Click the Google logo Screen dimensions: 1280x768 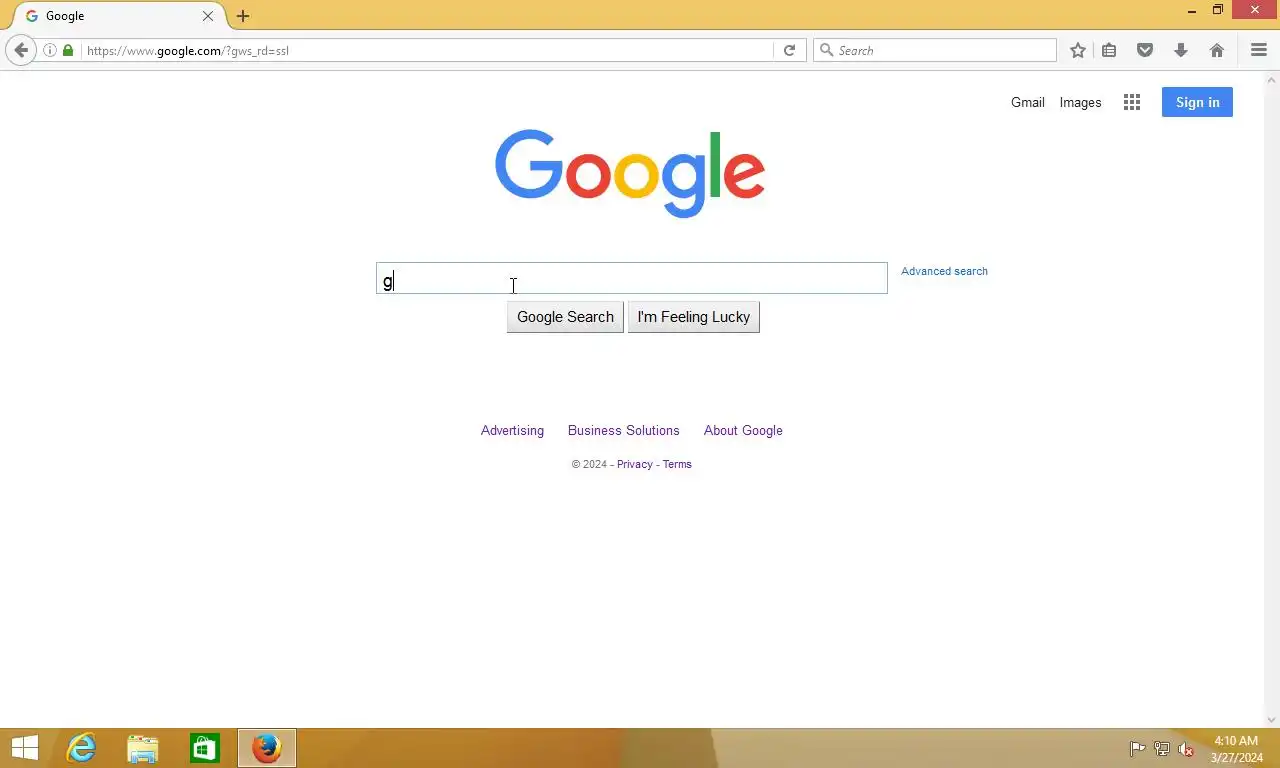pos(630,173)
